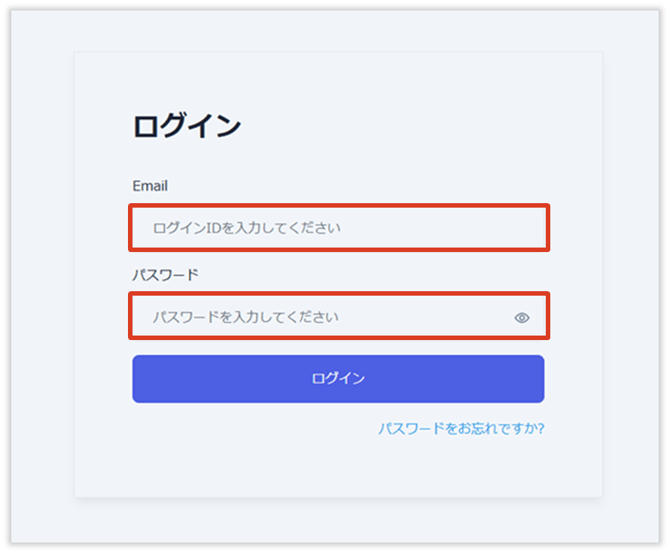
Task: Follow the forgot password link
Action: pos(461,429)
